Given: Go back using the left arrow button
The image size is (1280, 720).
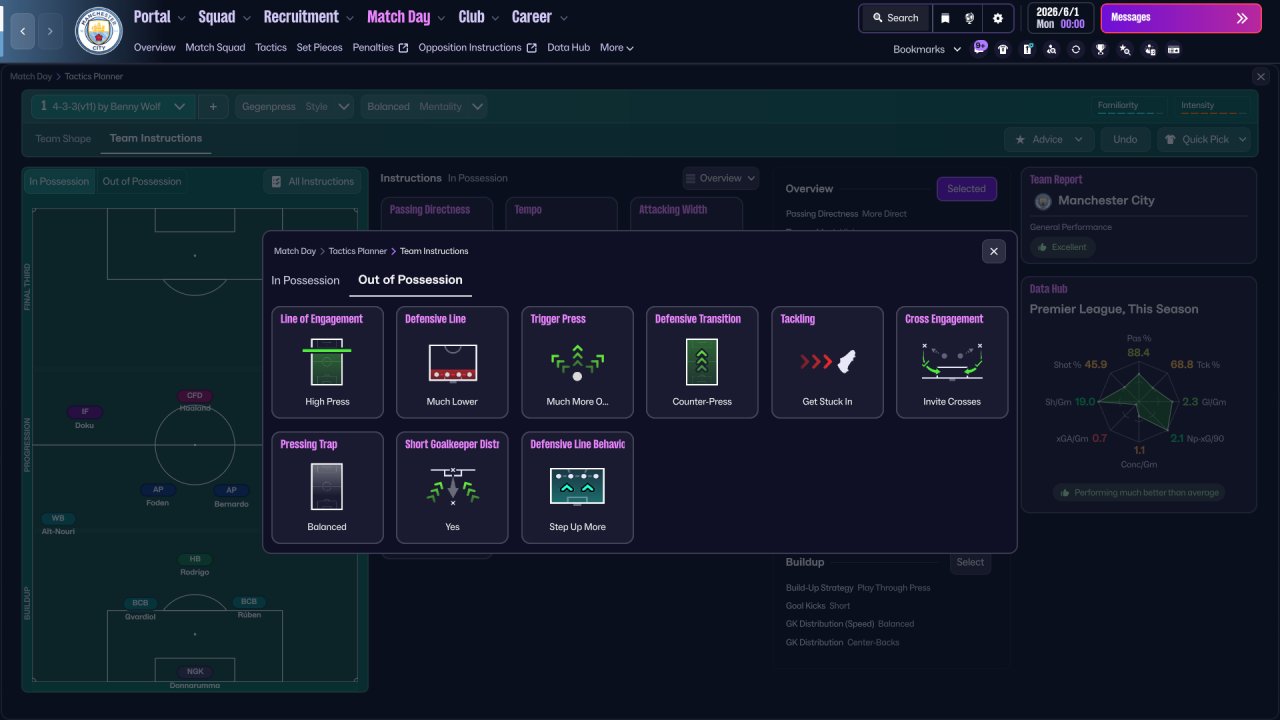Looking at the screenshot, I should tap(22, 31).
